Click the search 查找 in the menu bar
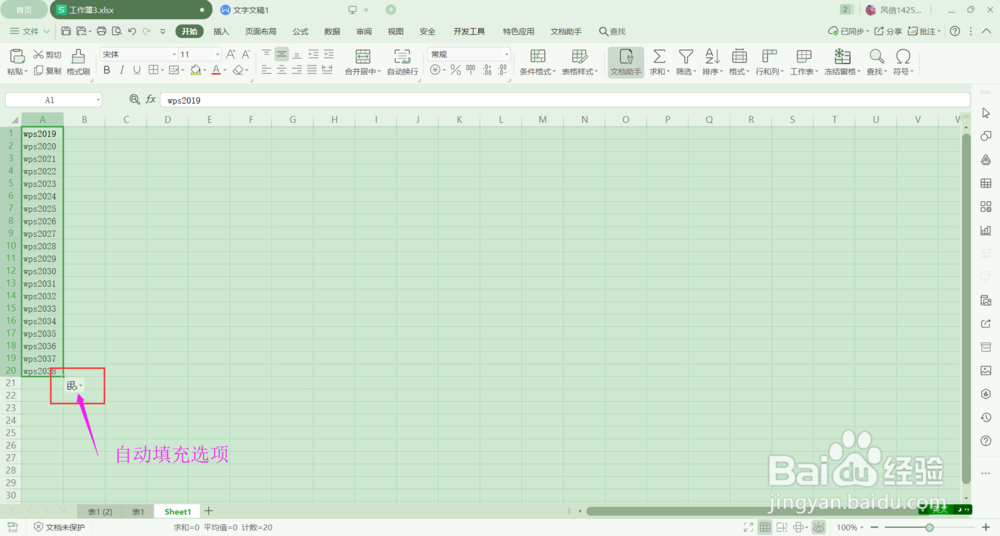This screenshot has width=1000, height=536. pyautogui.click(x=612, y=31)
